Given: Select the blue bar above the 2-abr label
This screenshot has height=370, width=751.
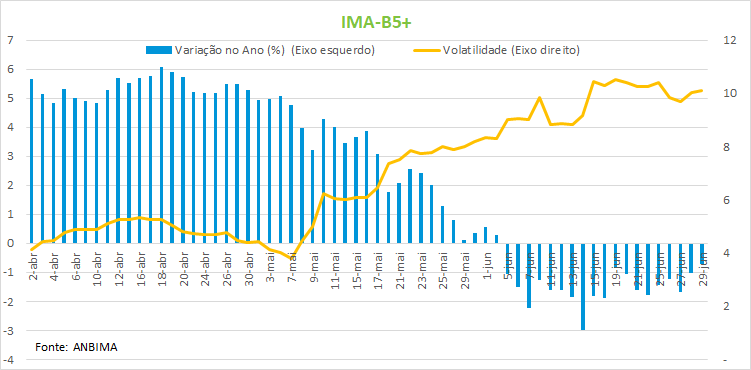Looking at the screenshot, I should (x=32, y=161).
